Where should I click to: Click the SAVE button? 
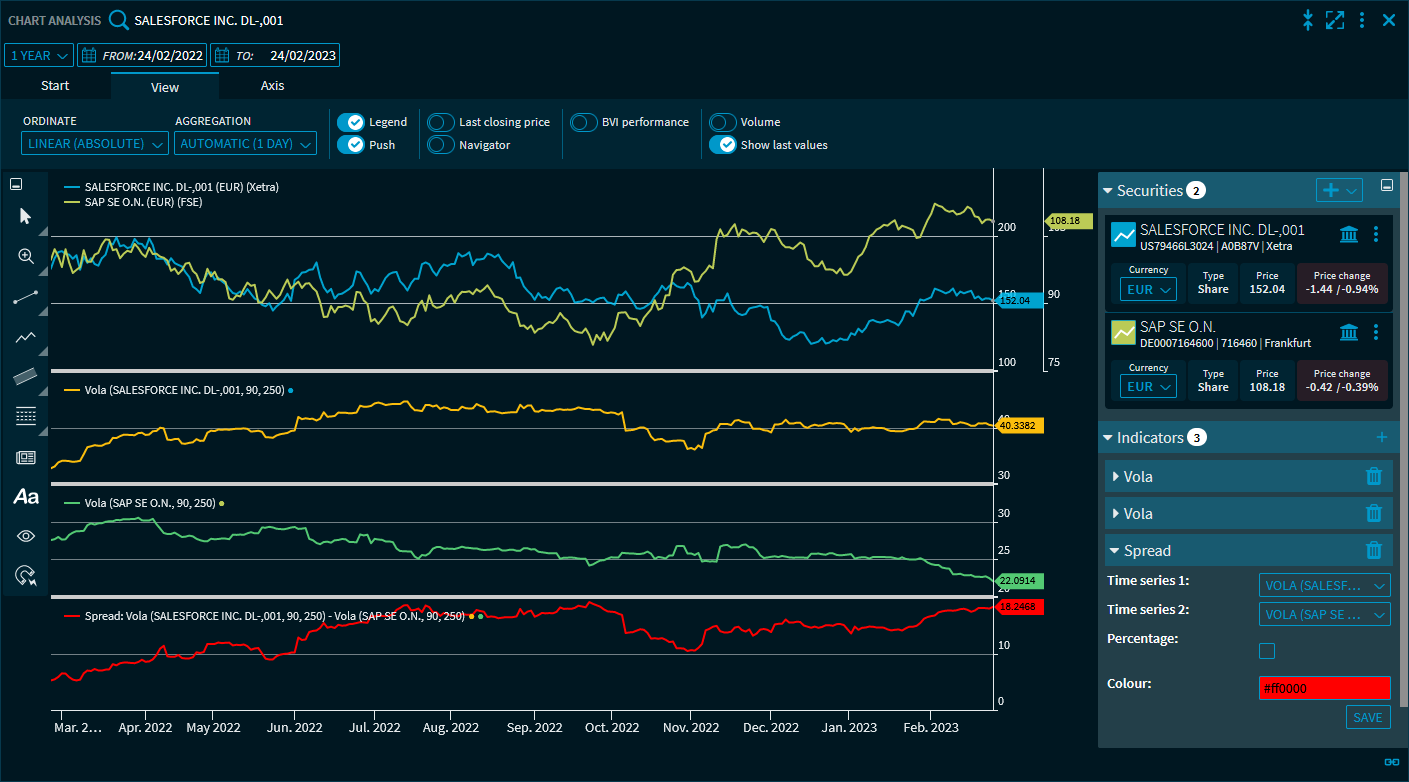[1367, 717]
